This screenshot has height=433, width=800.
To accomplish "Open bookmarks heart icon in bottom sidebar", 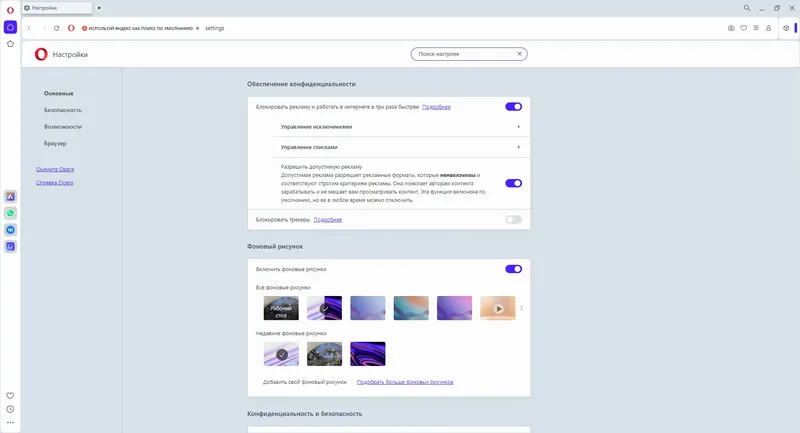I will click(10, 396).
